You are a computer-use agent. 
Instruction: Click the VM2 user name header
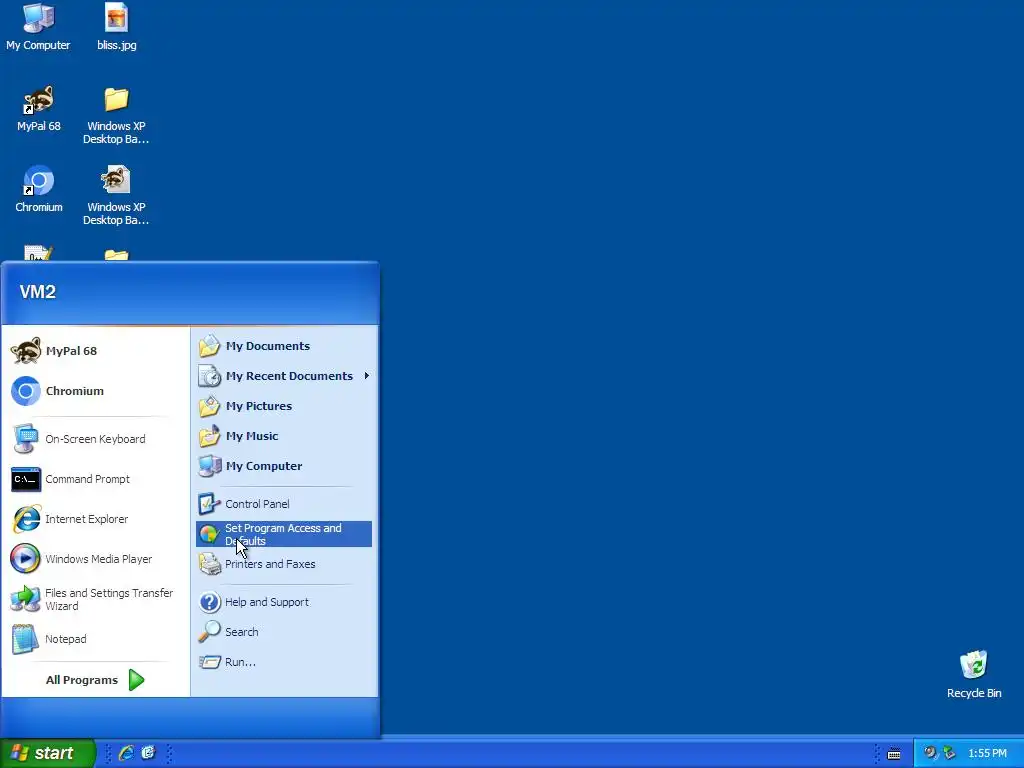[x=38, y=291]
